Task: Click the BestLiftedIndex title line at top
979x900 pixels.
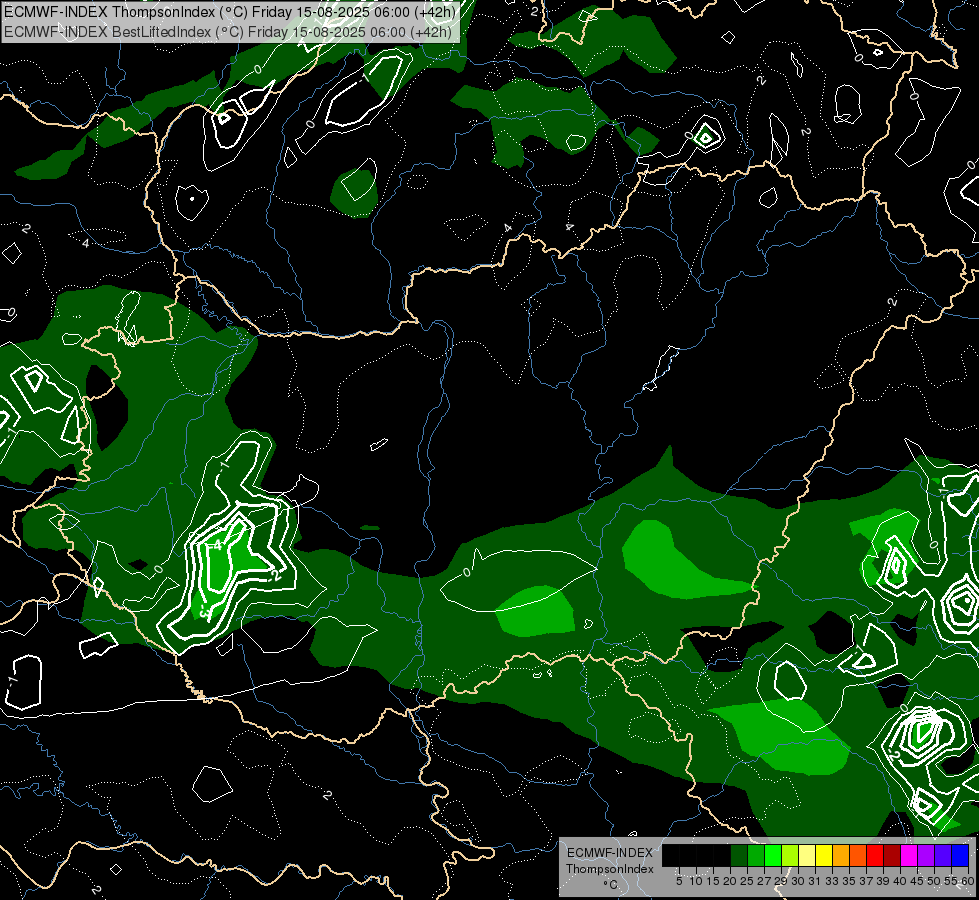Action: [x=227, y=31]
